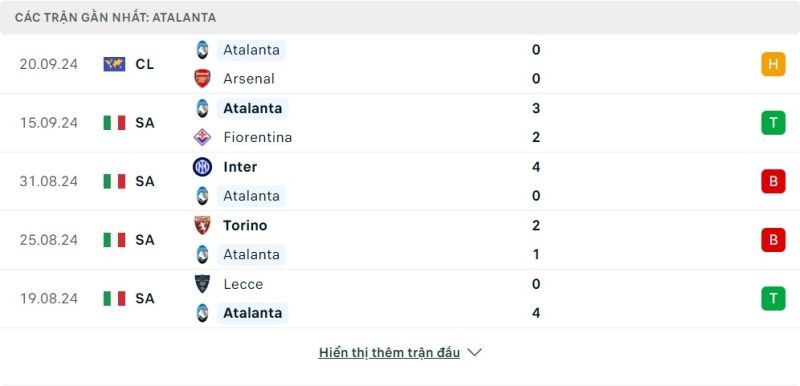Expand more matches with the chevron arrow
This screenshot has height=386, width=800.
474,352
